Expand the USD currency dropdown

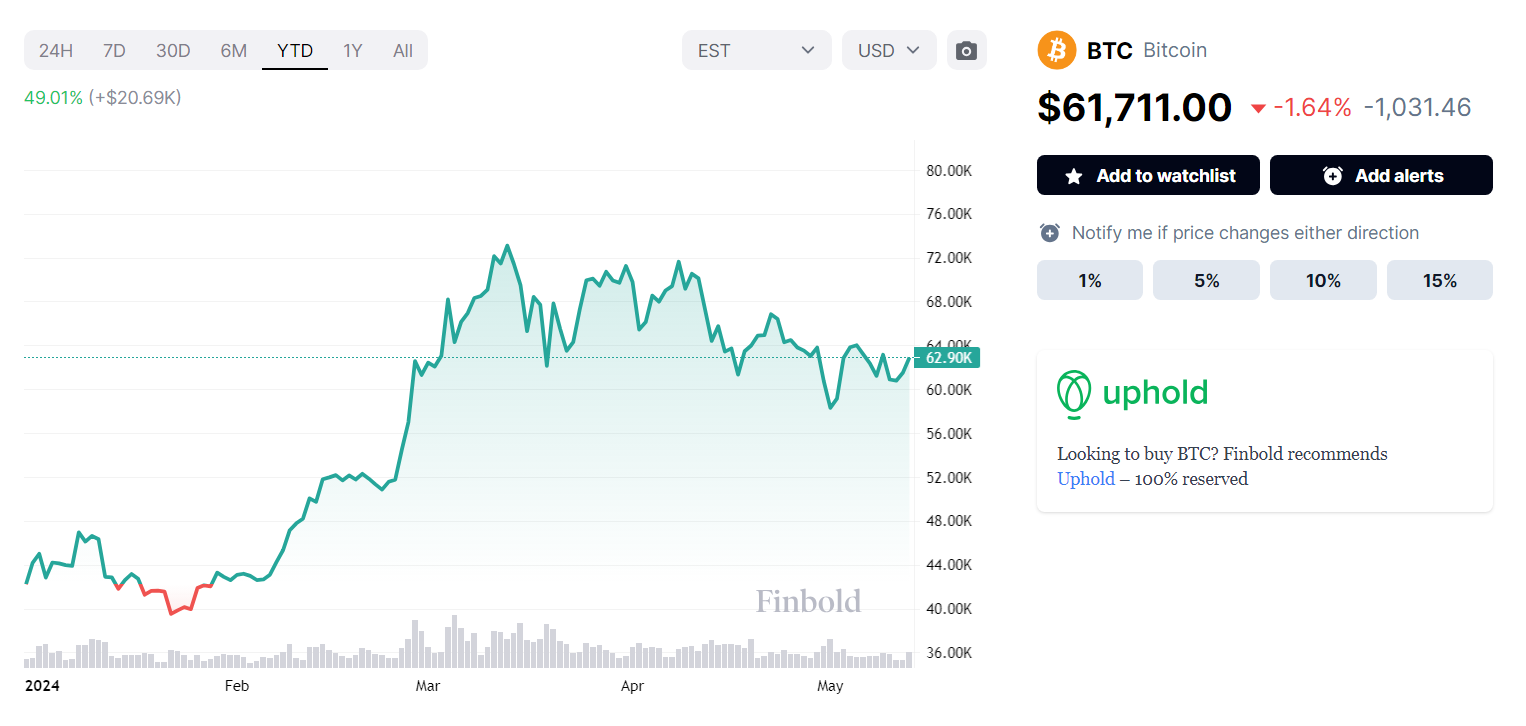click(889, 50)
